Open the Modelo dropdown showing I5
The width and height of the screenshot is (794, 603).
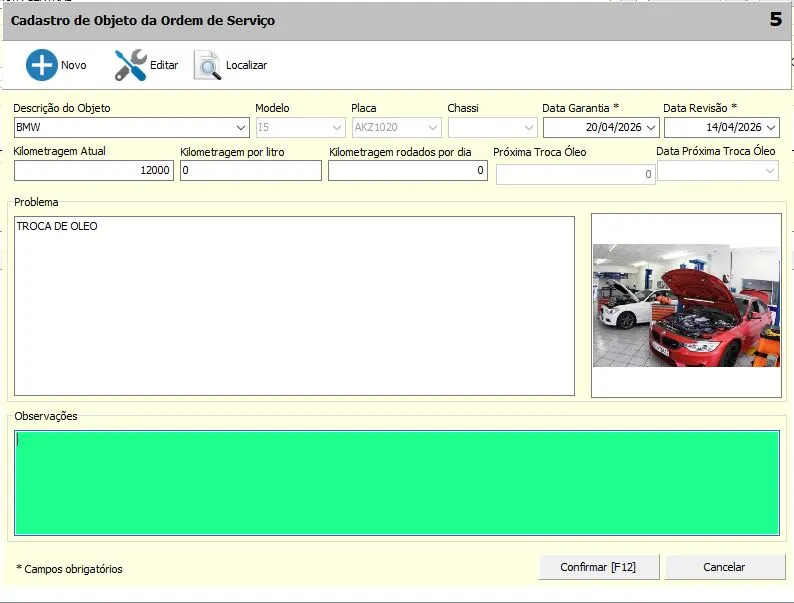337,128
